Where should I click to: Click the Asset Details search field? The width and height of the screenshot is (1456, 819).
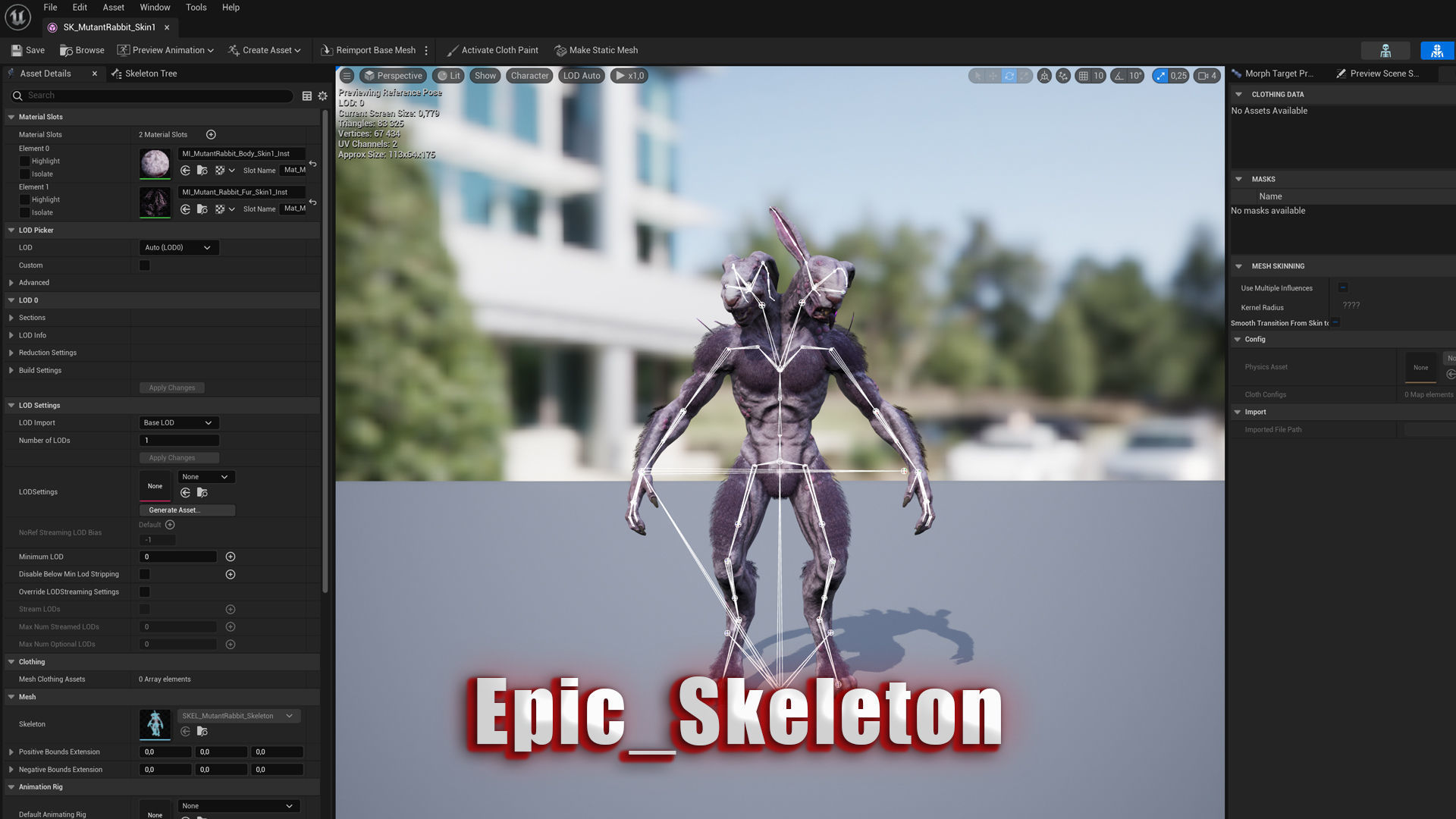pyautogui.click(x=152, y=96)
